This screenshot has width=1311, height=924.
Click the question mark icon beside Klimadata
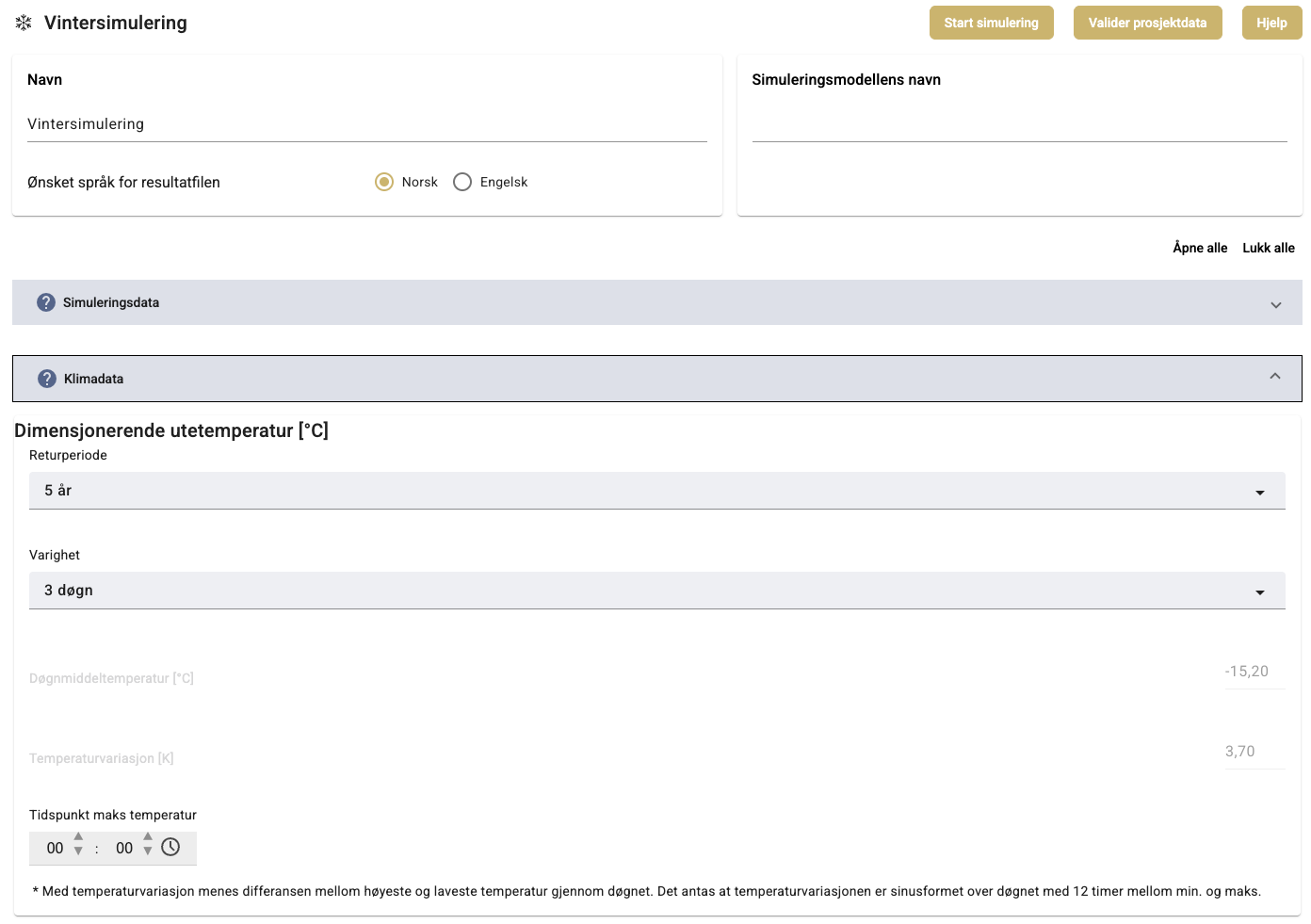click(x=47, y=379)
